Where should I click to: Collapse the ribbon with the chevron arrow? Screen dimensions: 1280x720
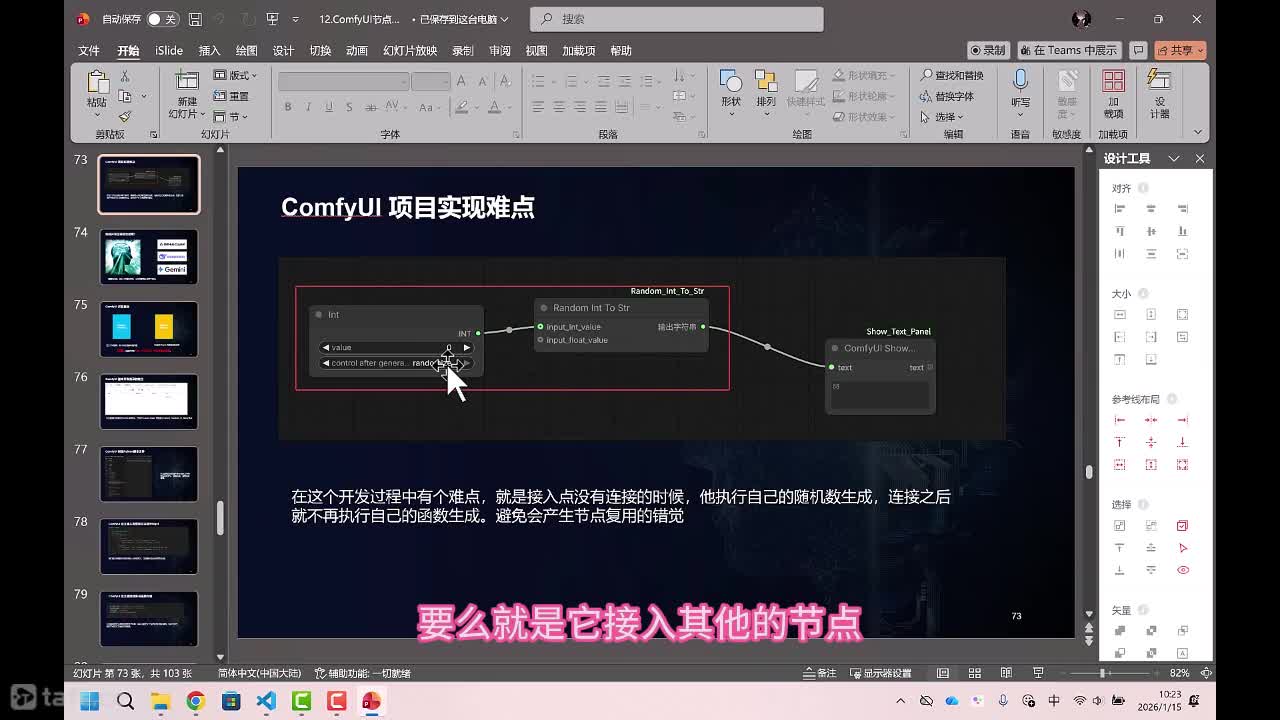(x=1197, y=132)
